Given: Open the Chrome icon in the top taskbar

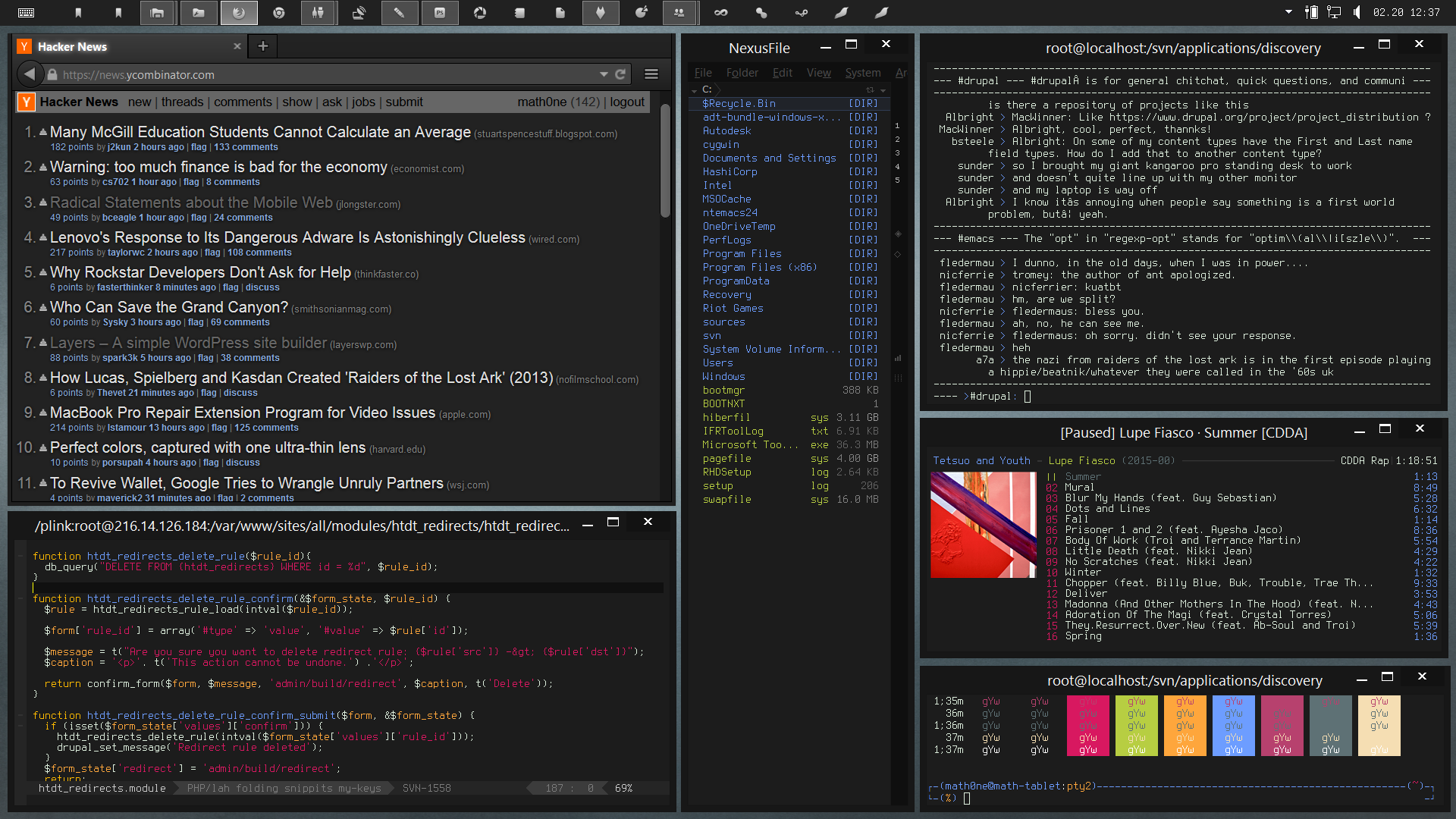Looking at the screenshot, I should 279,13.
